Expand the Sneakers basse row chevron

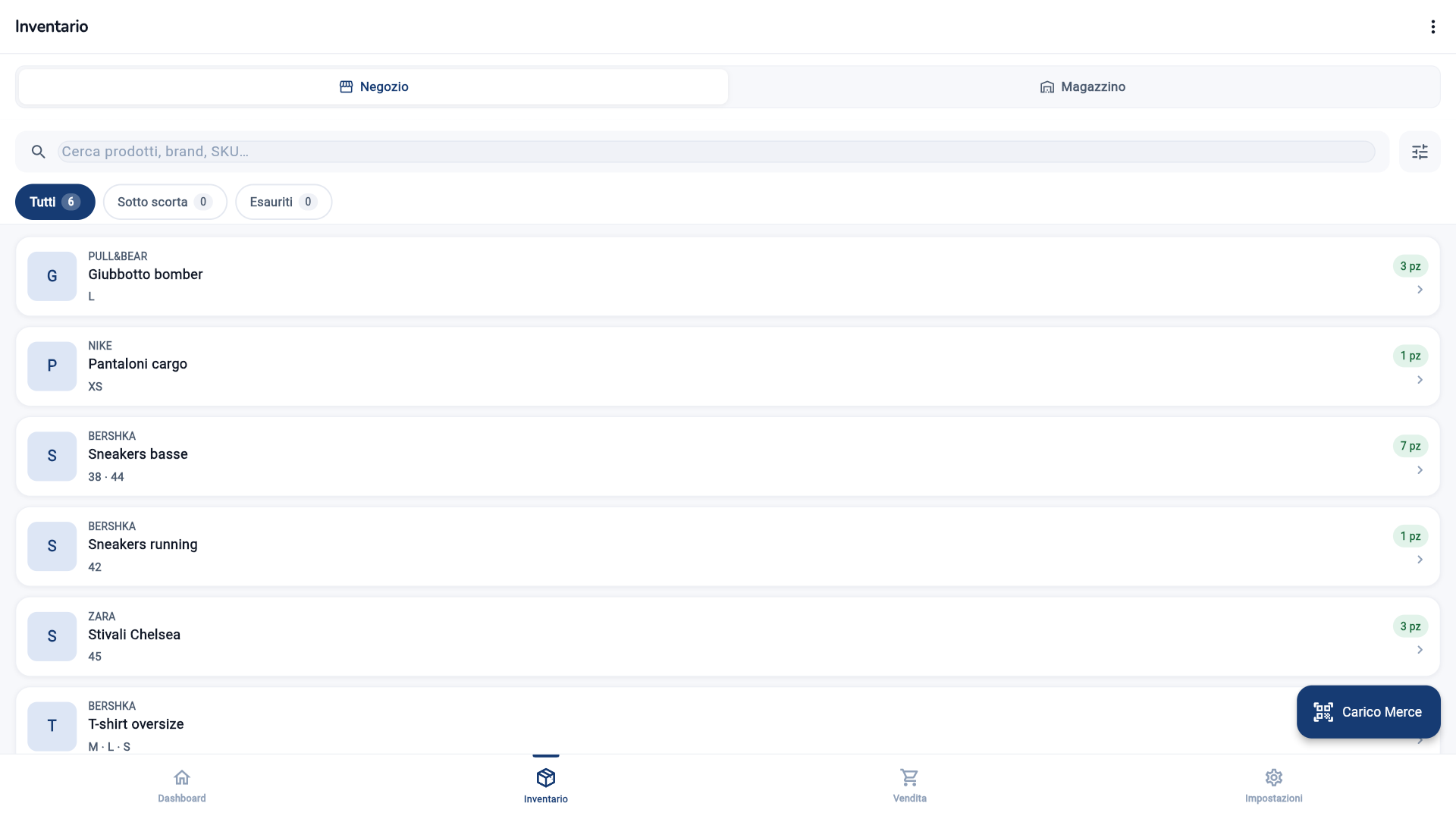(1420, 470)
